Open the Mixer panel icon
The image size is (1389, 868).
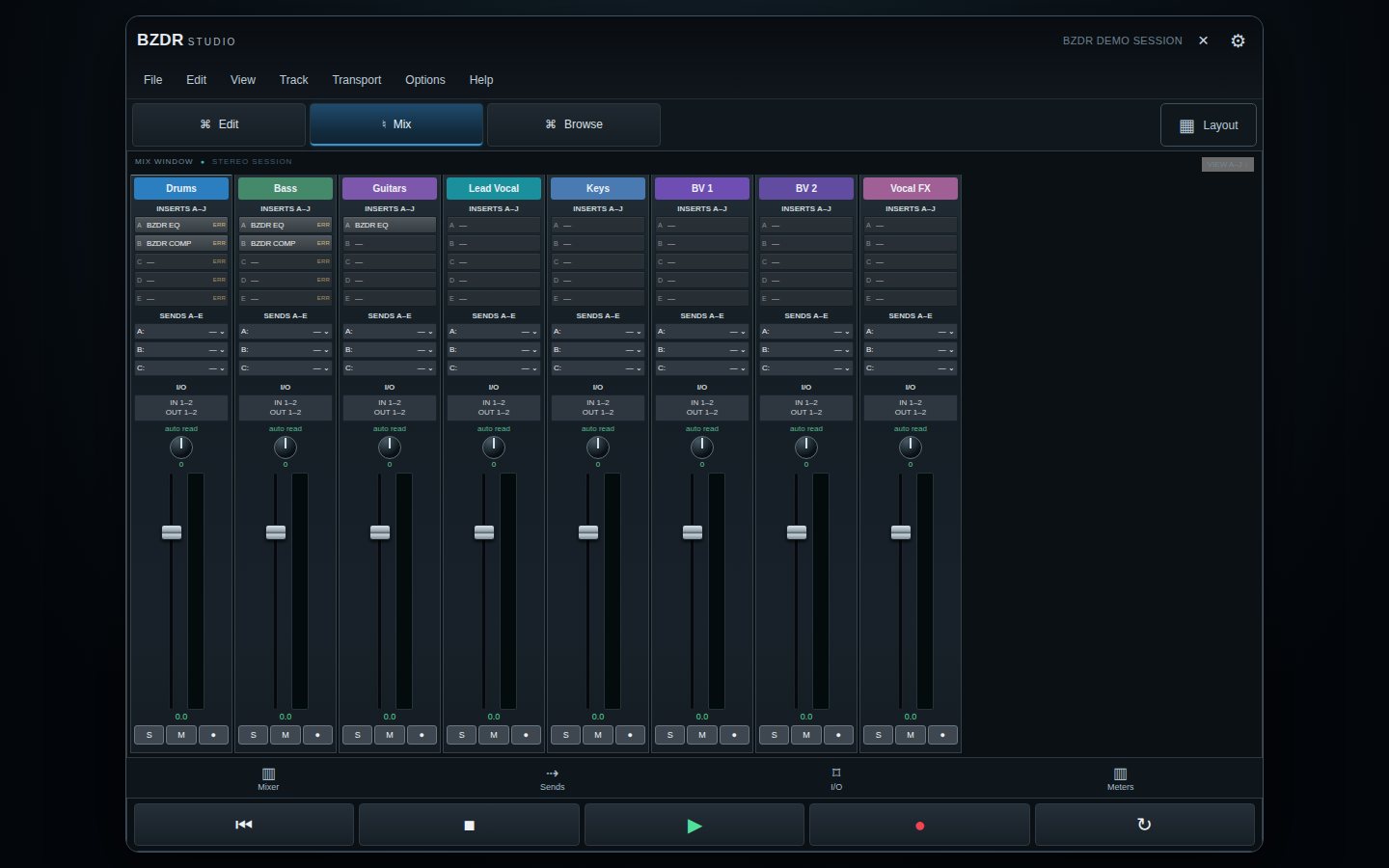pos(268,778)
